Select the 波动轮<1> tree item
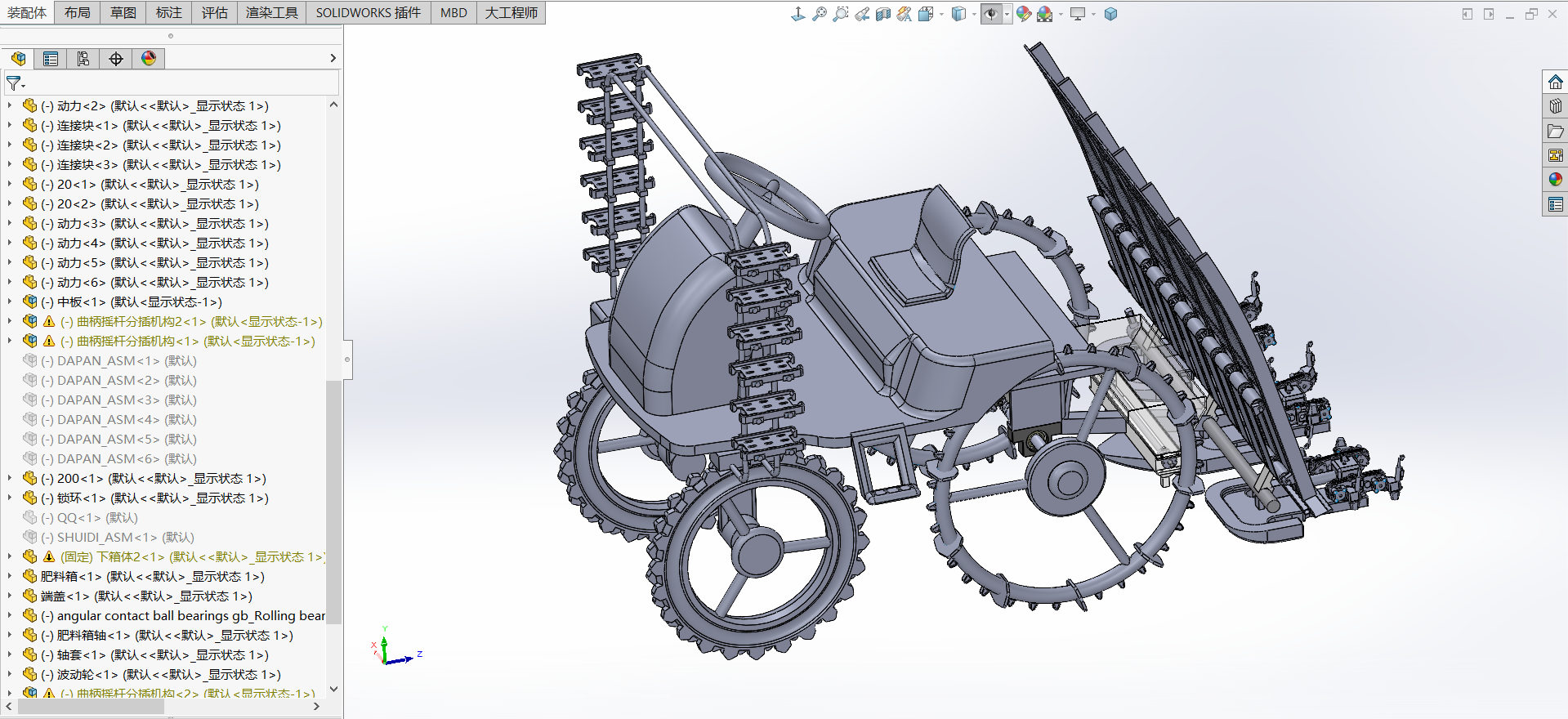This screenshot has width=1568, height=719. [152, 674]
